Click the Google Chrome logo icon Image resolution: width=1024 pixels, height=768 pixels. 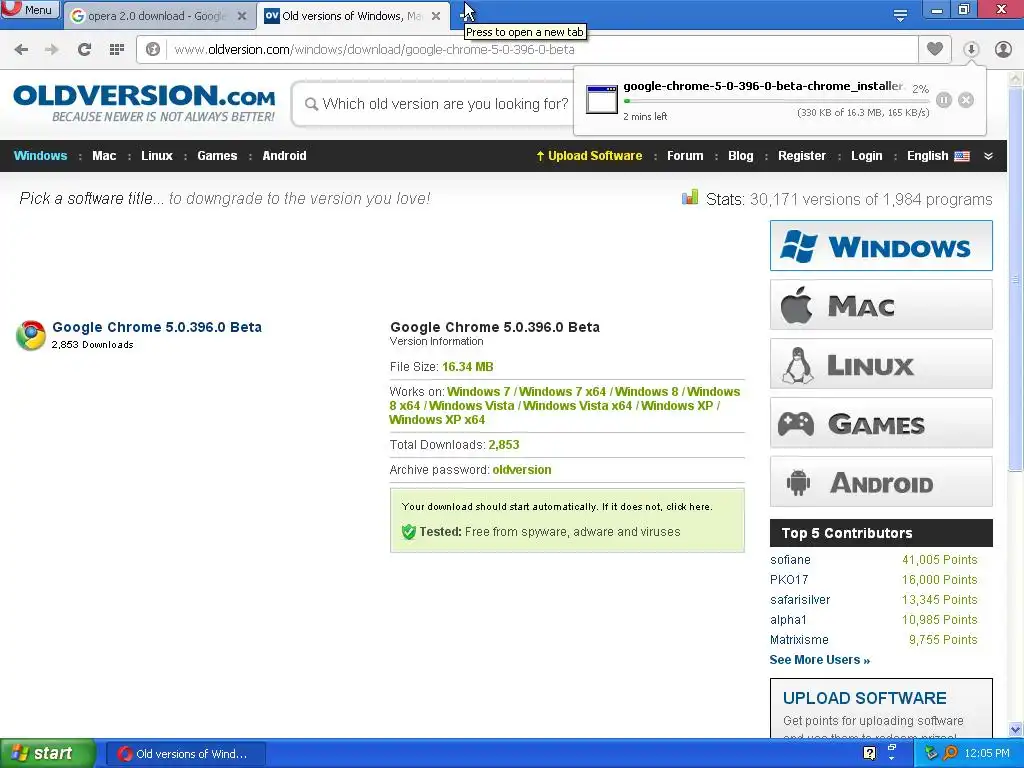[31, 335]
